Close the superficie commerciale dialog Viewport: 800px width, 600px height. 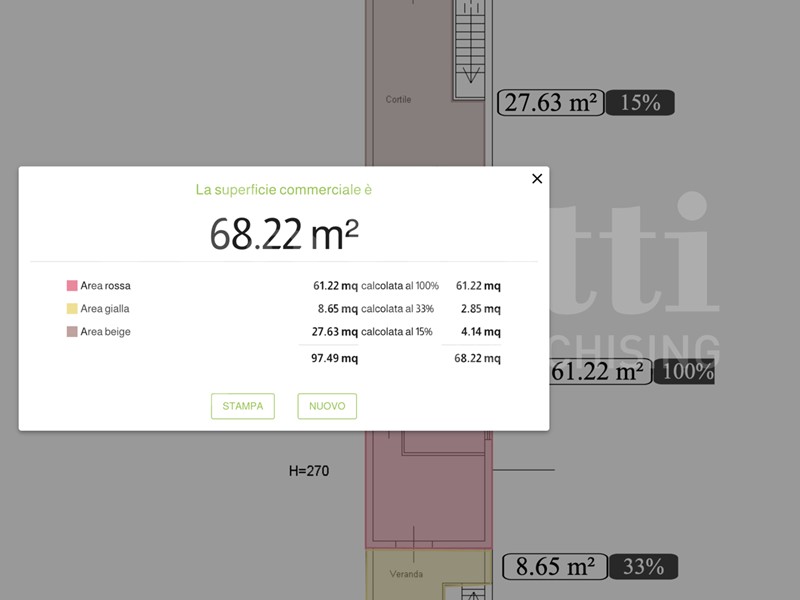(537, 179)
